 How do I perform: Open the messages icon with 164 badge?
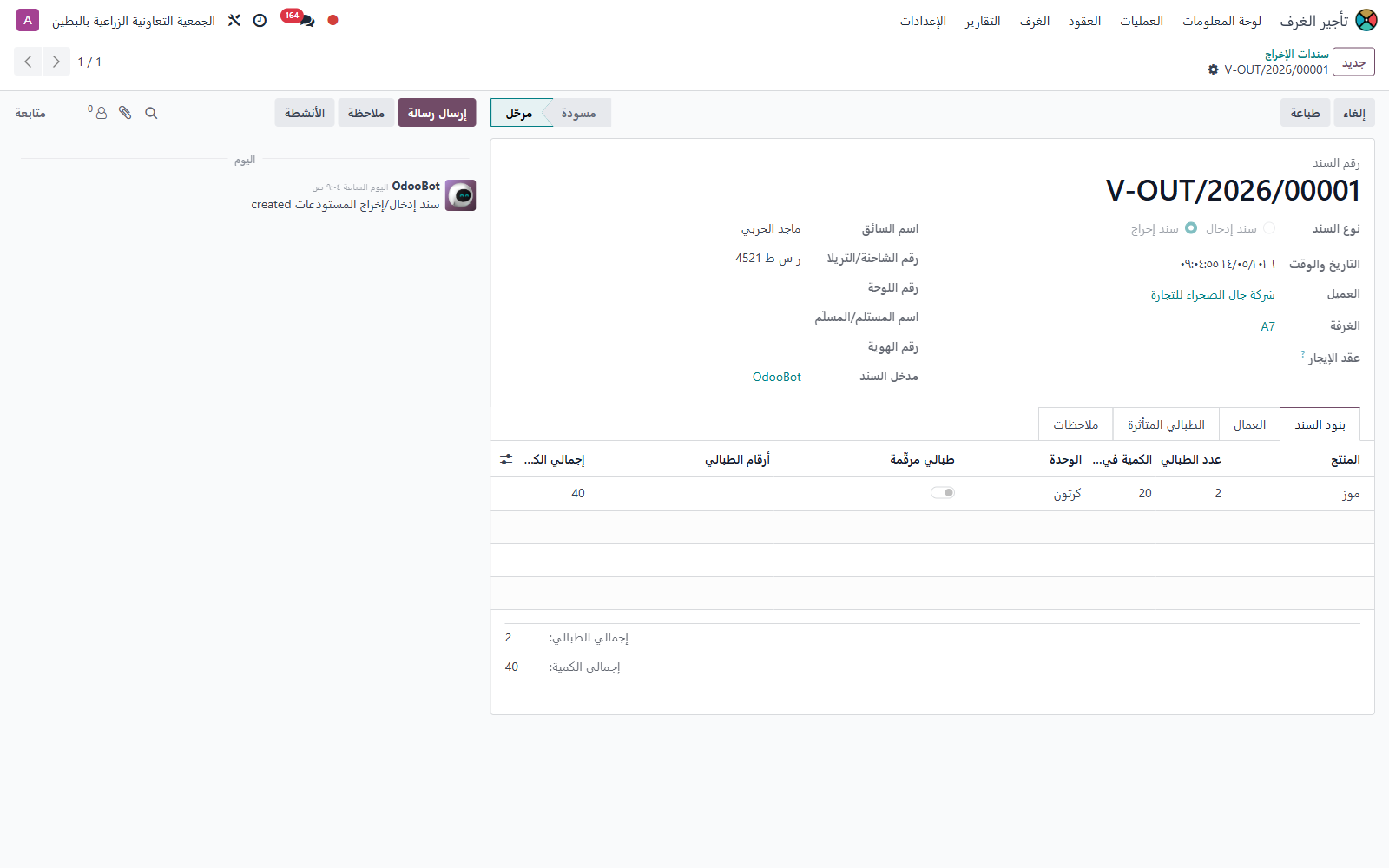(298, 18)
